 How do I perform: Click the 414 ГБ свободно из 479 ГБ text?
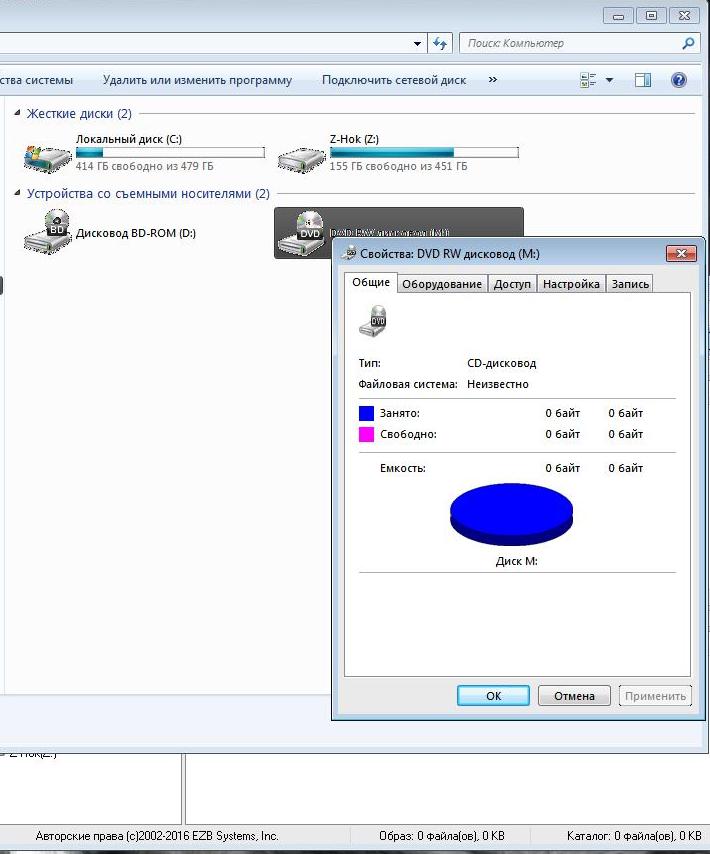point(144,166)
